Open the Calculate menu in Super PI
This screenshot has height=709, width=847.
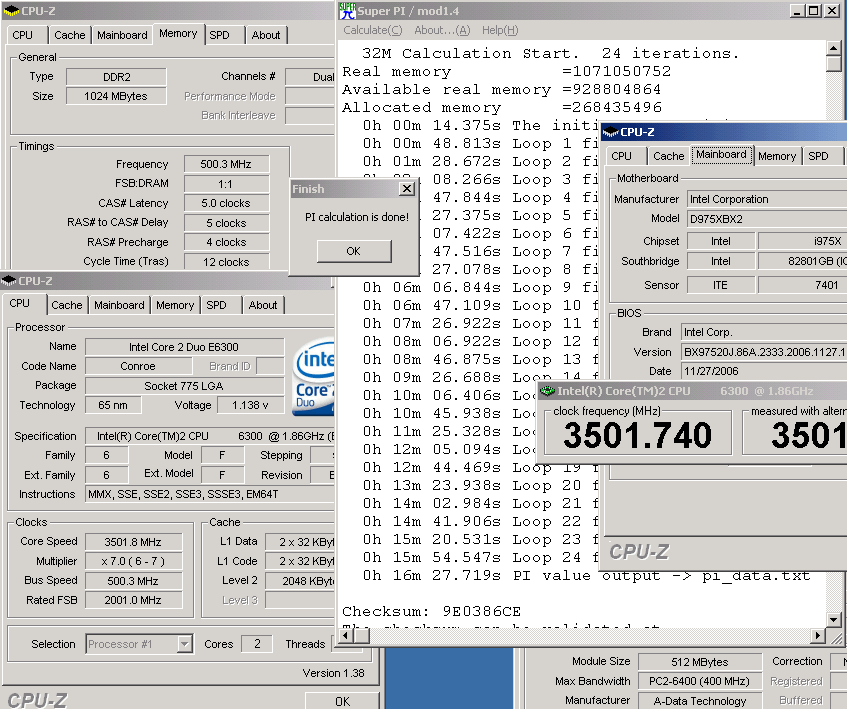pyautogui.click(x=373, y=30)
